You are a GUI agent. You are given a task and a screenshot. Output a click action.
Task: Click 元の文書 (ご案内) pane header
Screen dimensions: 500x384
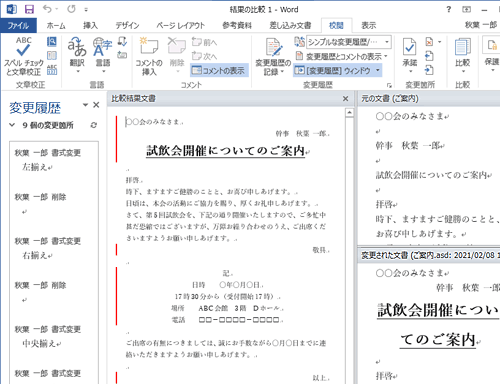tap(429, 99)
